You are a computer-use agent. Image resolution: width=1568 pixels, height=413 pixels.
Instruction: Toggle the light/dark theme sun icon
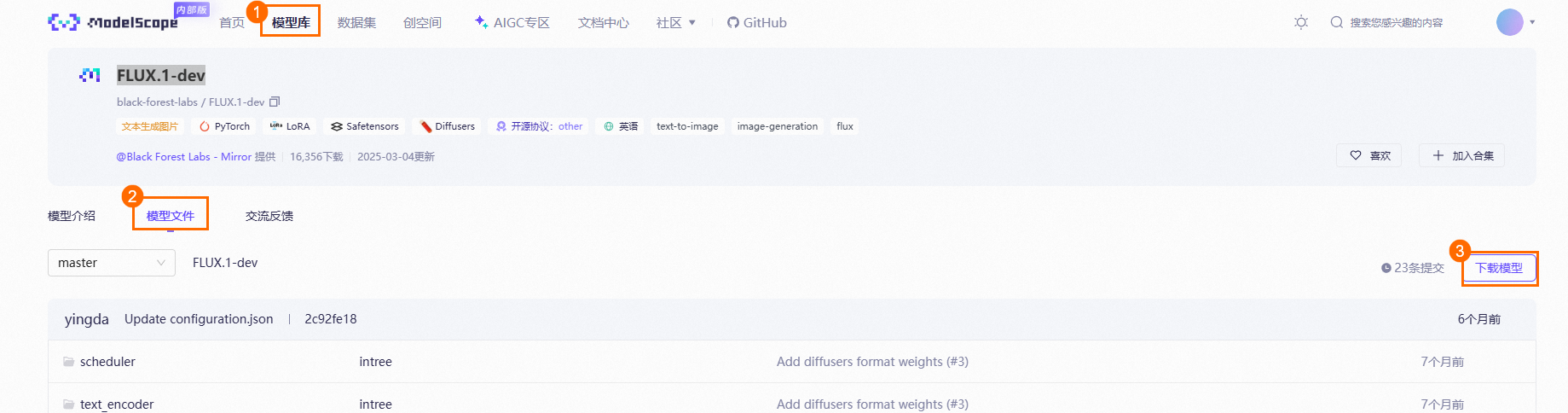tap(1301, 22)
